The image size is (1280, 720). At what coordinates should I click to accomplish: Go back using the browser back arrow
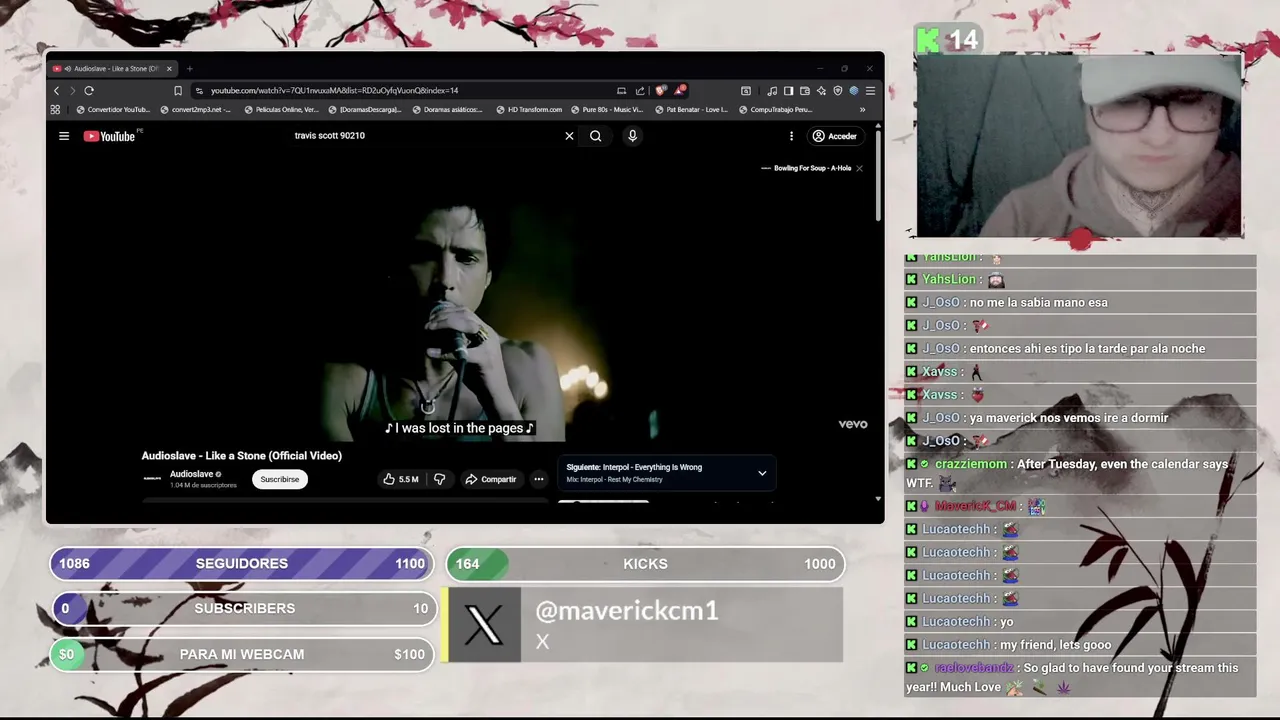tap(56, 90)
